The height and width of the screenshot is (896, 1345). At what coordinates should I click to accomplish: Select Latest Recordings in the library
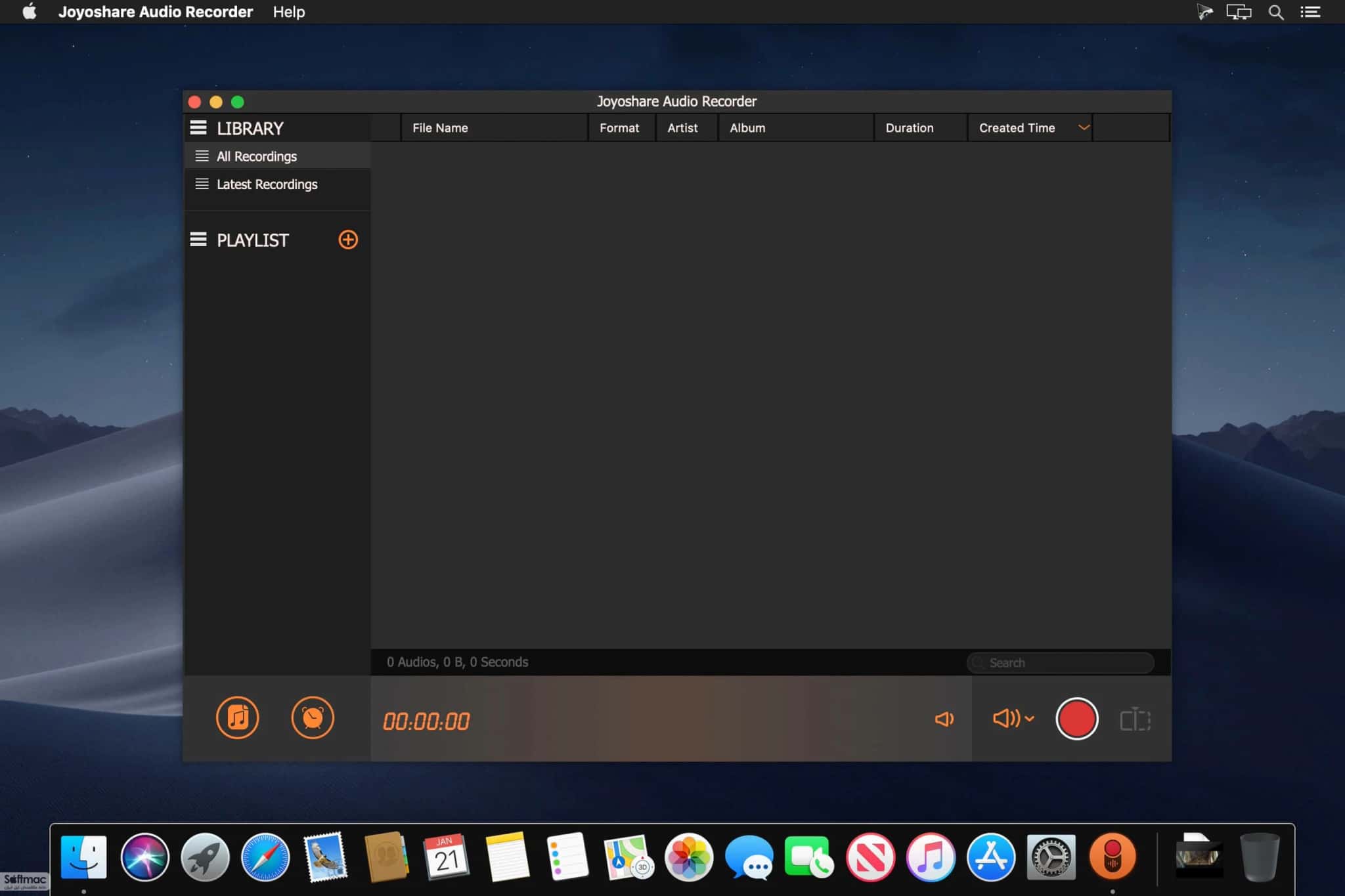click(277, 184)
